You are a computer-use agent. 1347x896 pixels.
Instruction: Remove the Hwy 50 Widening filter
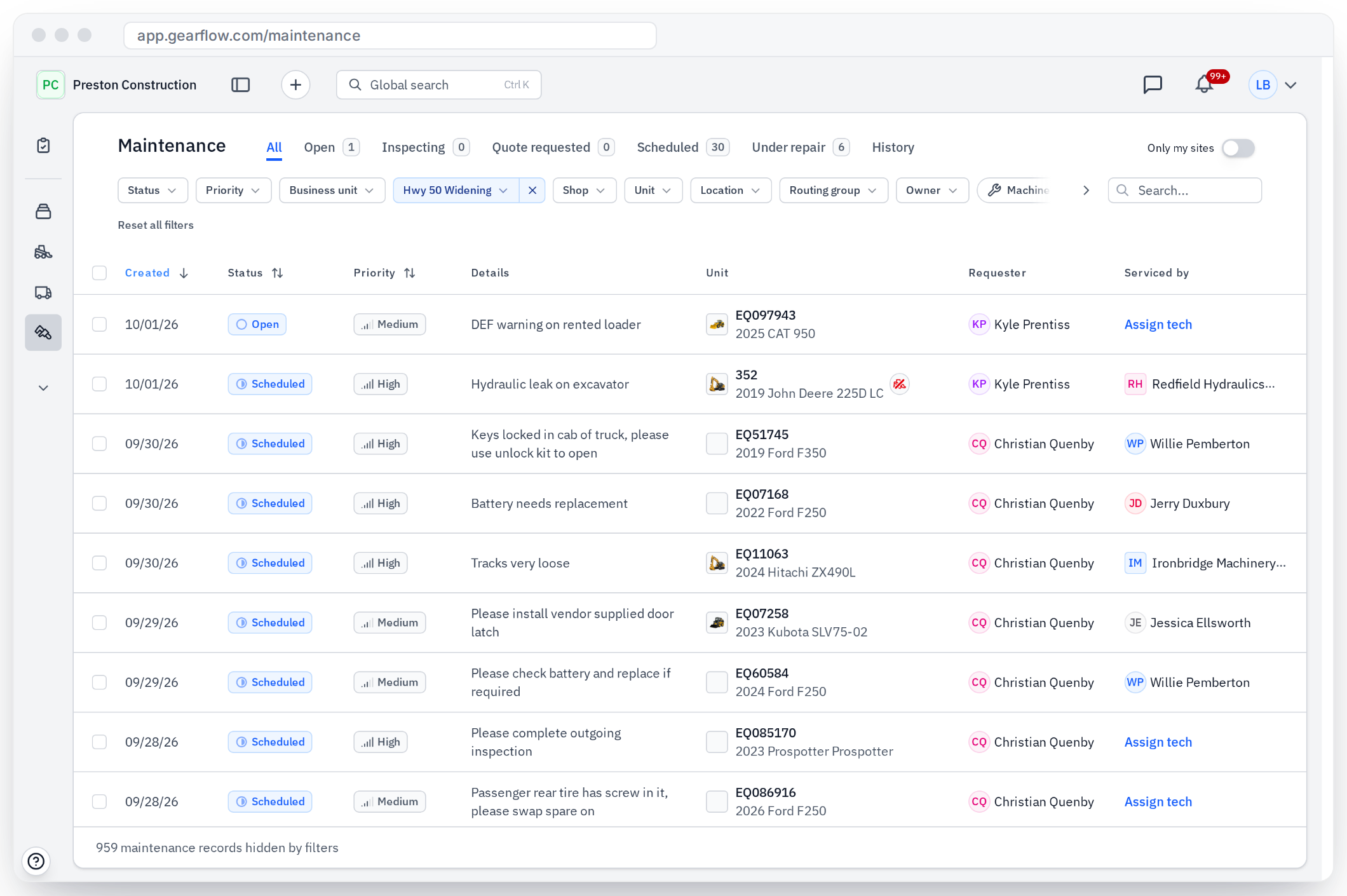532,190
